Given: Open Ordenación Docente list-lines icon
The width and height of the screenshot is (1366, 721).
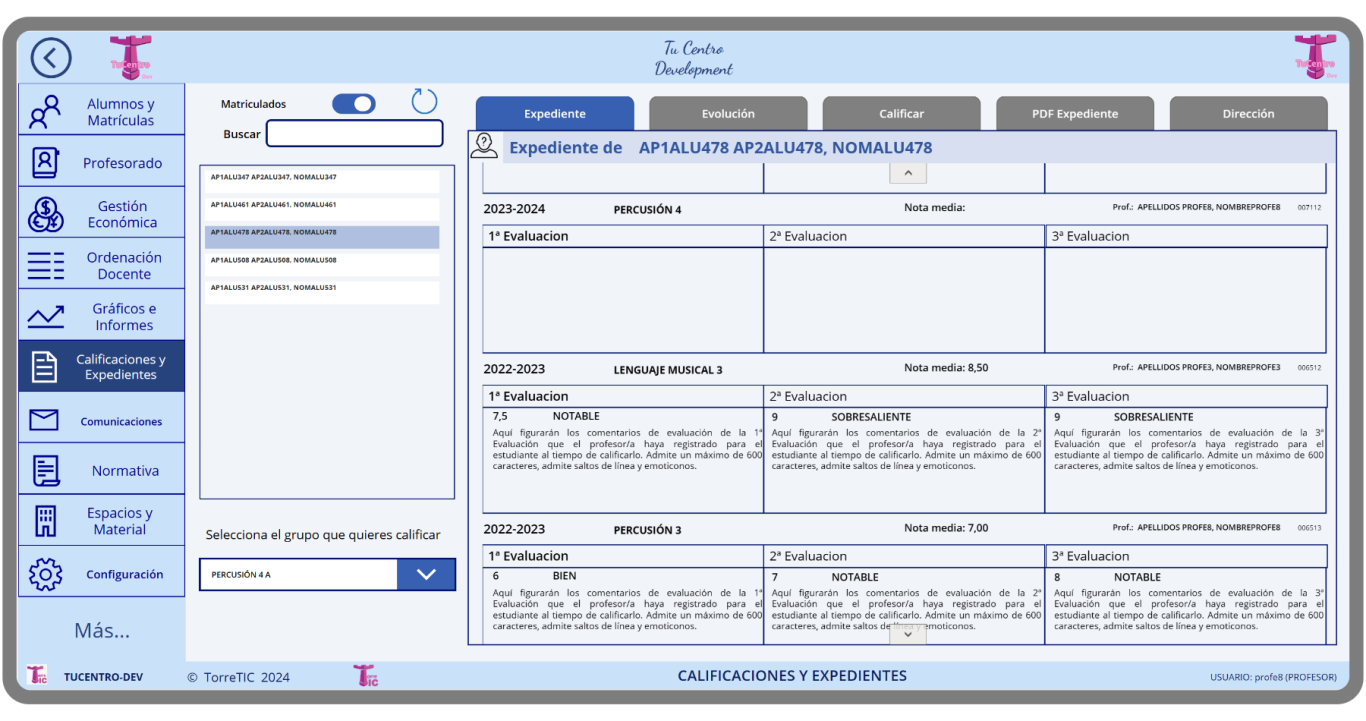Looking at the screenshot, I should click(45, 265).
